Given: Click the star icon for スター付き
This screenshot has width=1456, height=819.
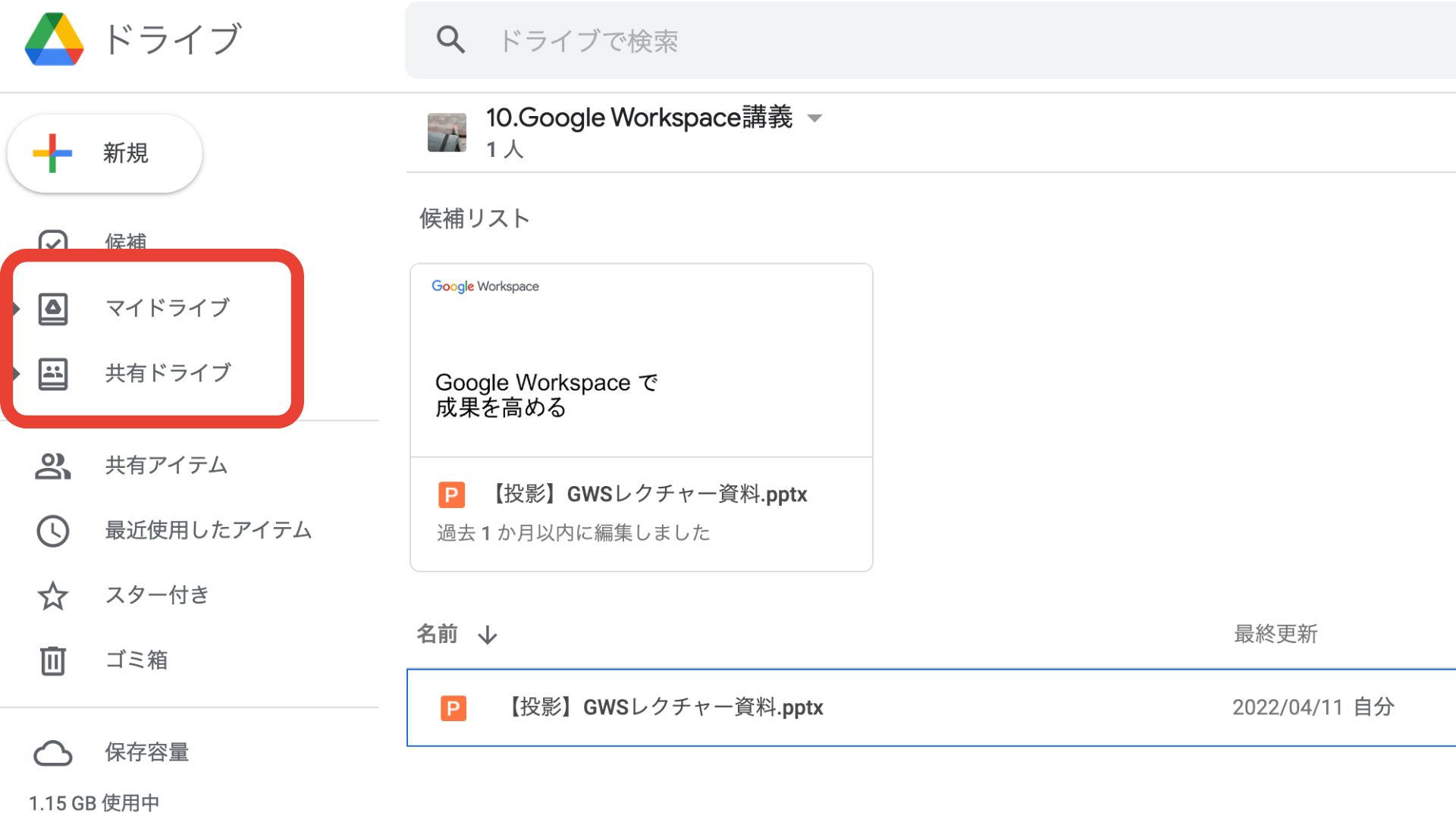Looking at the screenshot, I should (x=53, y=596).
